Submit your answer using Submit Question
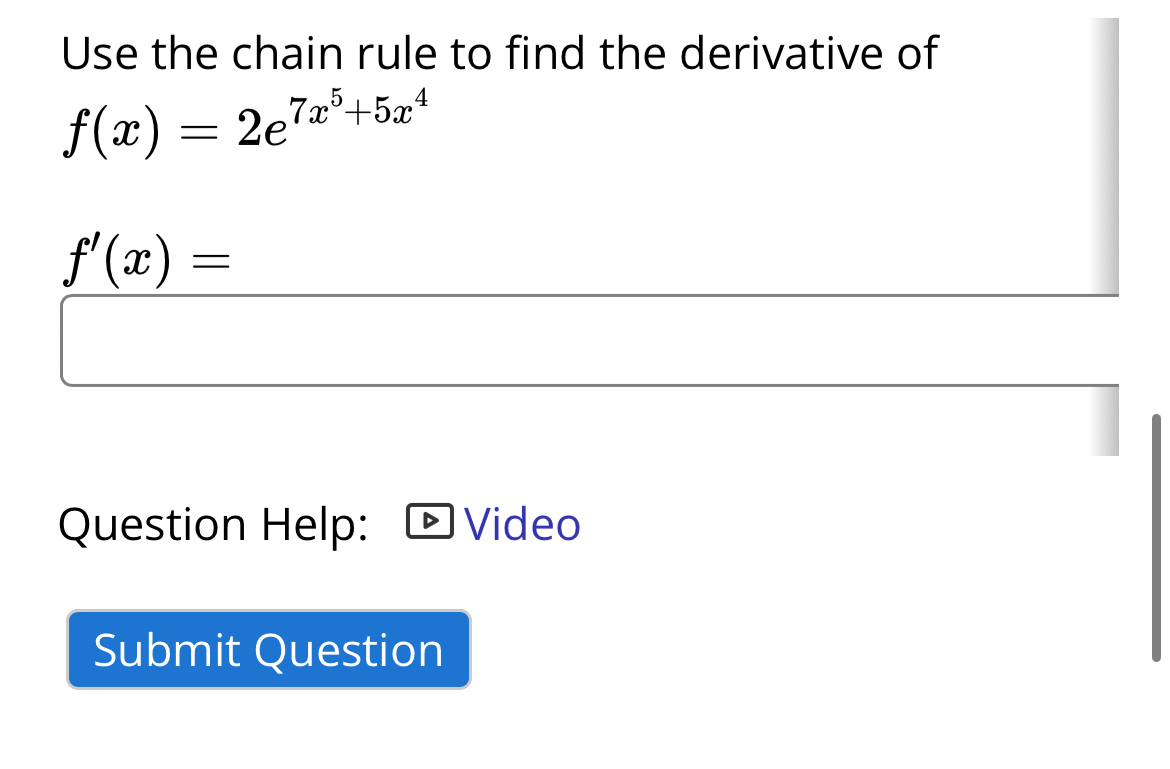The width and height of the screenshot is (1170, 769). (x=268, y=650)
